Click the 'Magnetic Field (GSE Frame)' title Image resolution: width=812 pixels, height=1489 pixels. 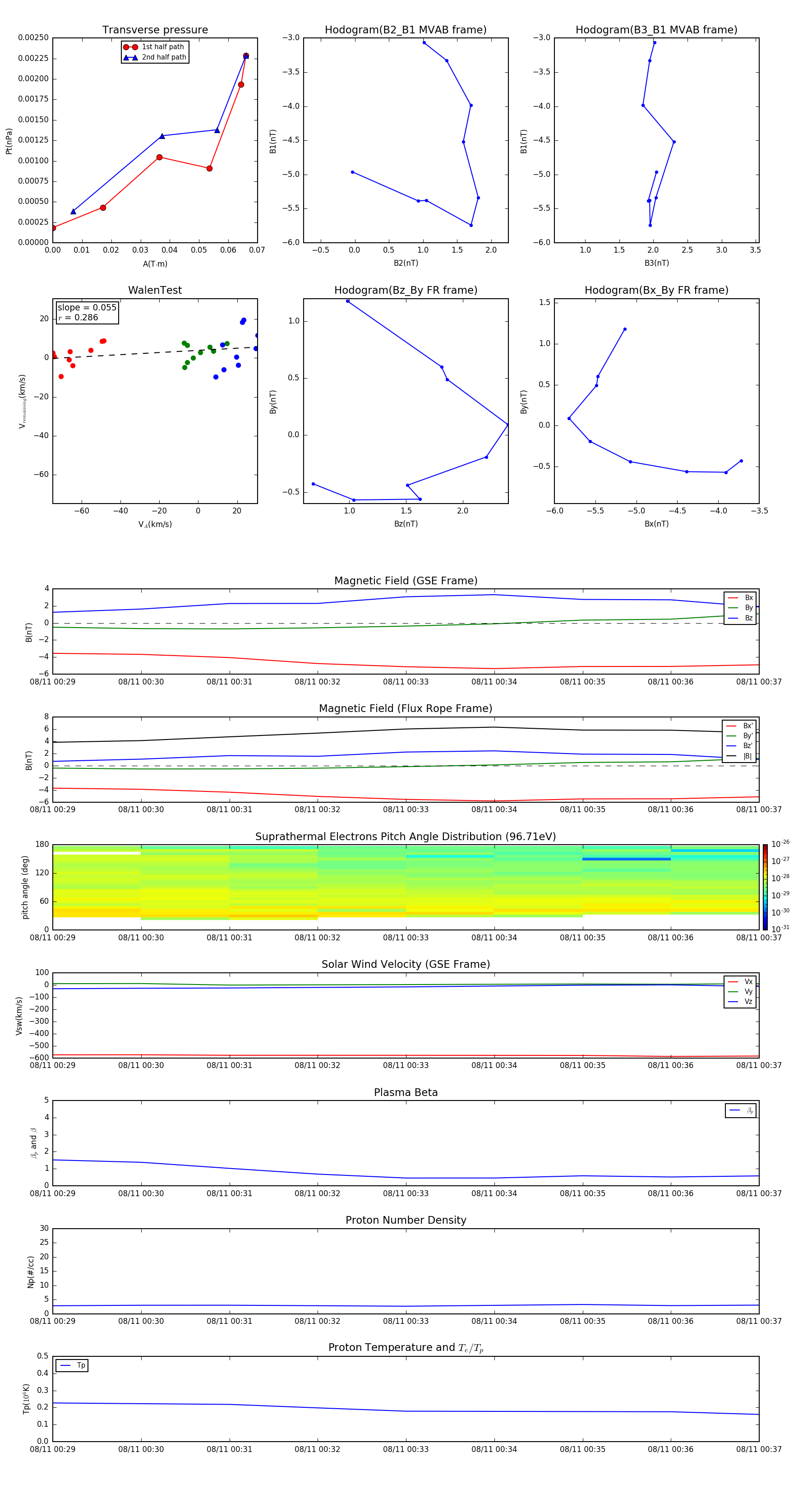406,581
